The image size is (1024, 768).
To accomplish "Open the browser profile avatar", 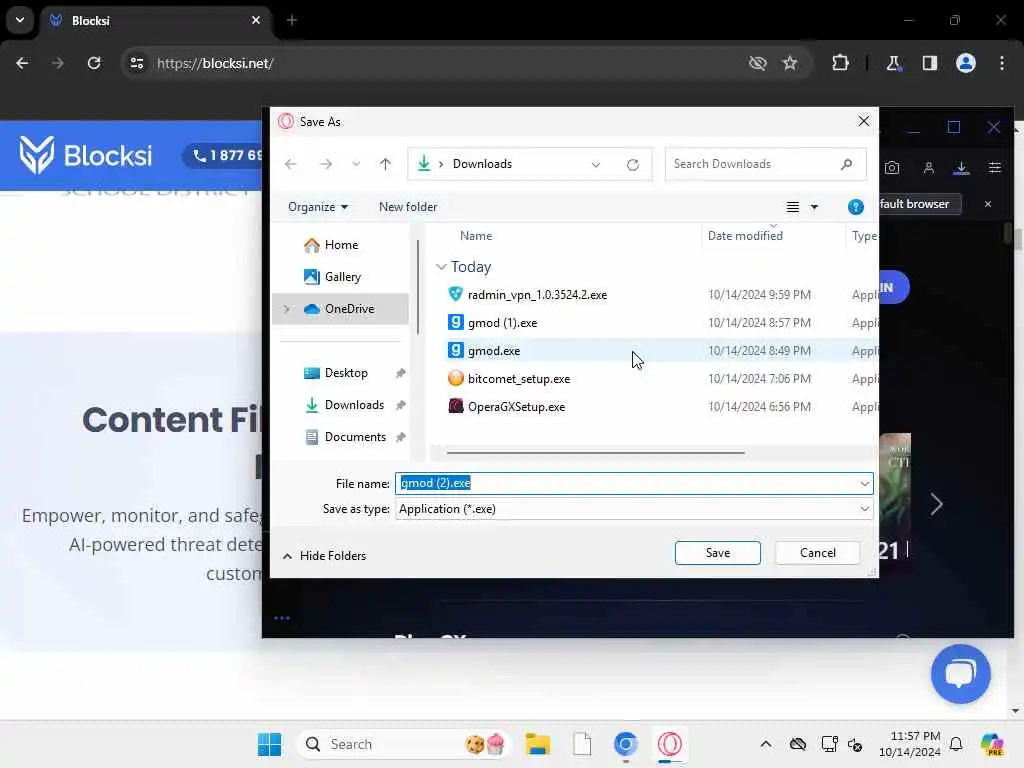I will pos(966,63).
